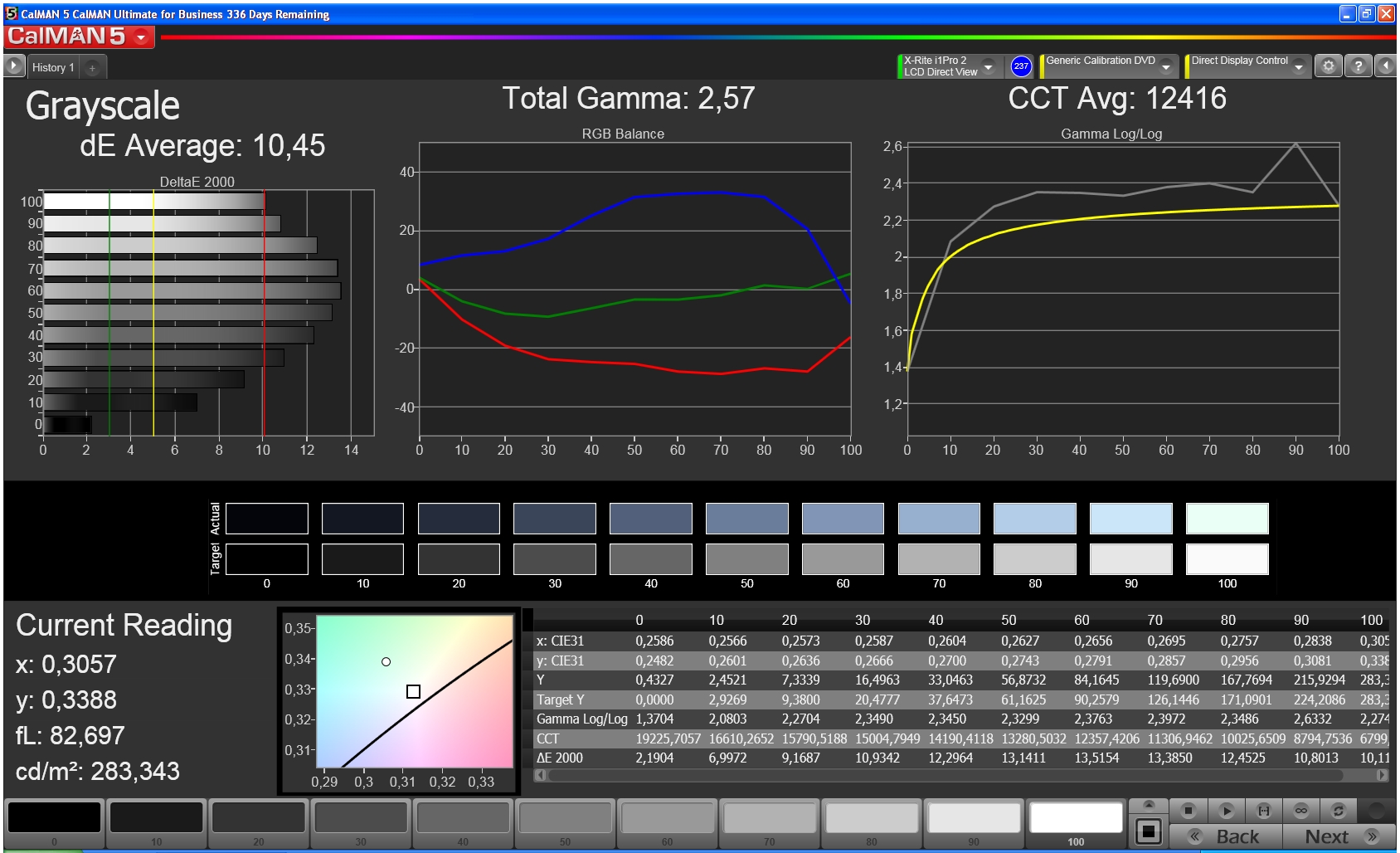Toggle the continuous read infinity icon
The width and height of the screenshot is (1400, 853).
(x=1300, y=811)
